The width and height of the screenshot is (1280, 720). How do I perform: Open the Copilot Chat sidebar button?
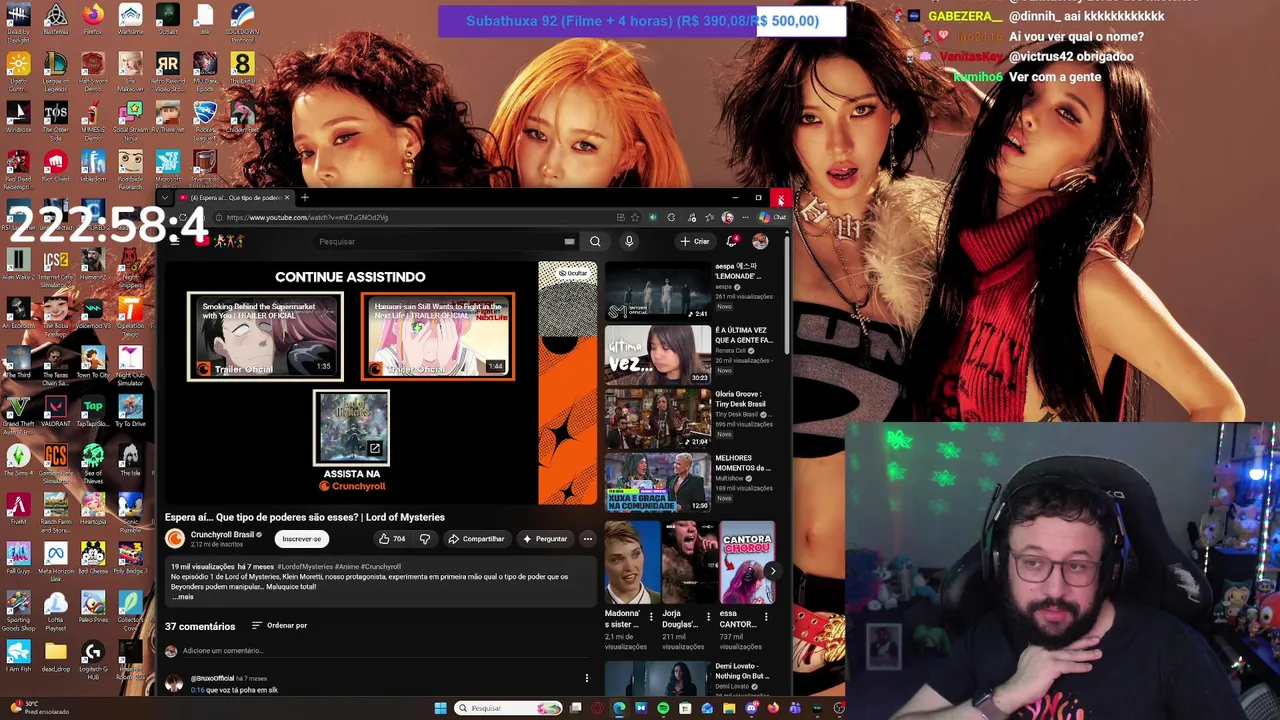tap(773, 217)
